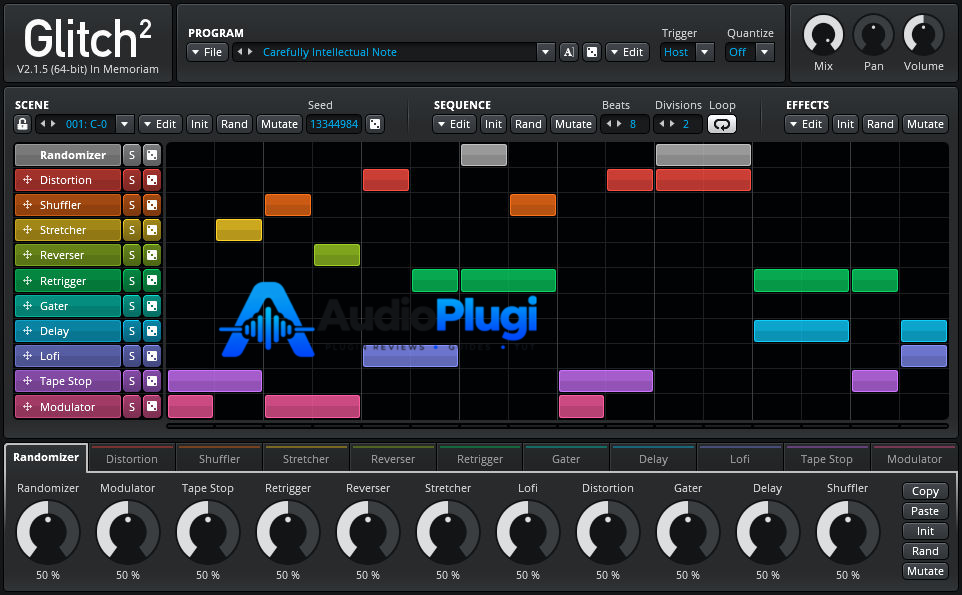This screenshot has height=595, width=962.
Task: Click the Retrigger row dice icon
Action: (152, 280)
